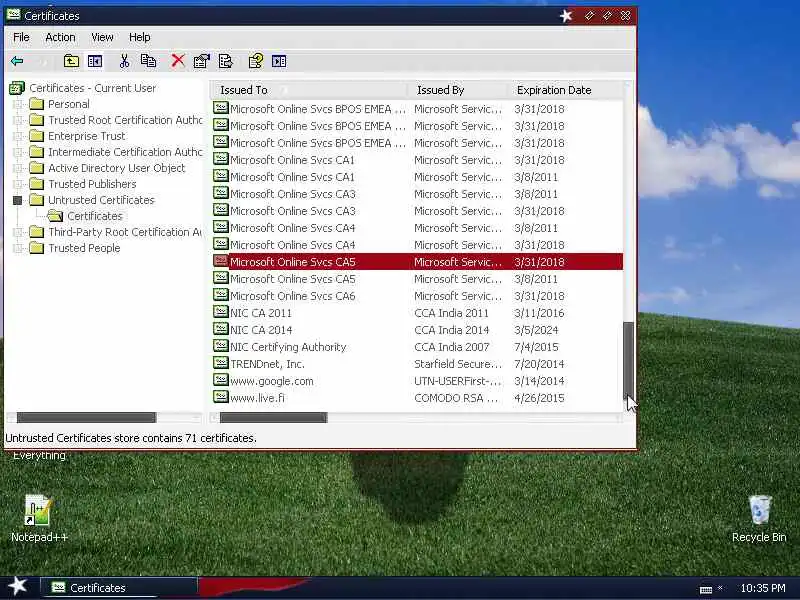
Task: Toggle the Show/Hide Console Tree icon
Action: 95,61
